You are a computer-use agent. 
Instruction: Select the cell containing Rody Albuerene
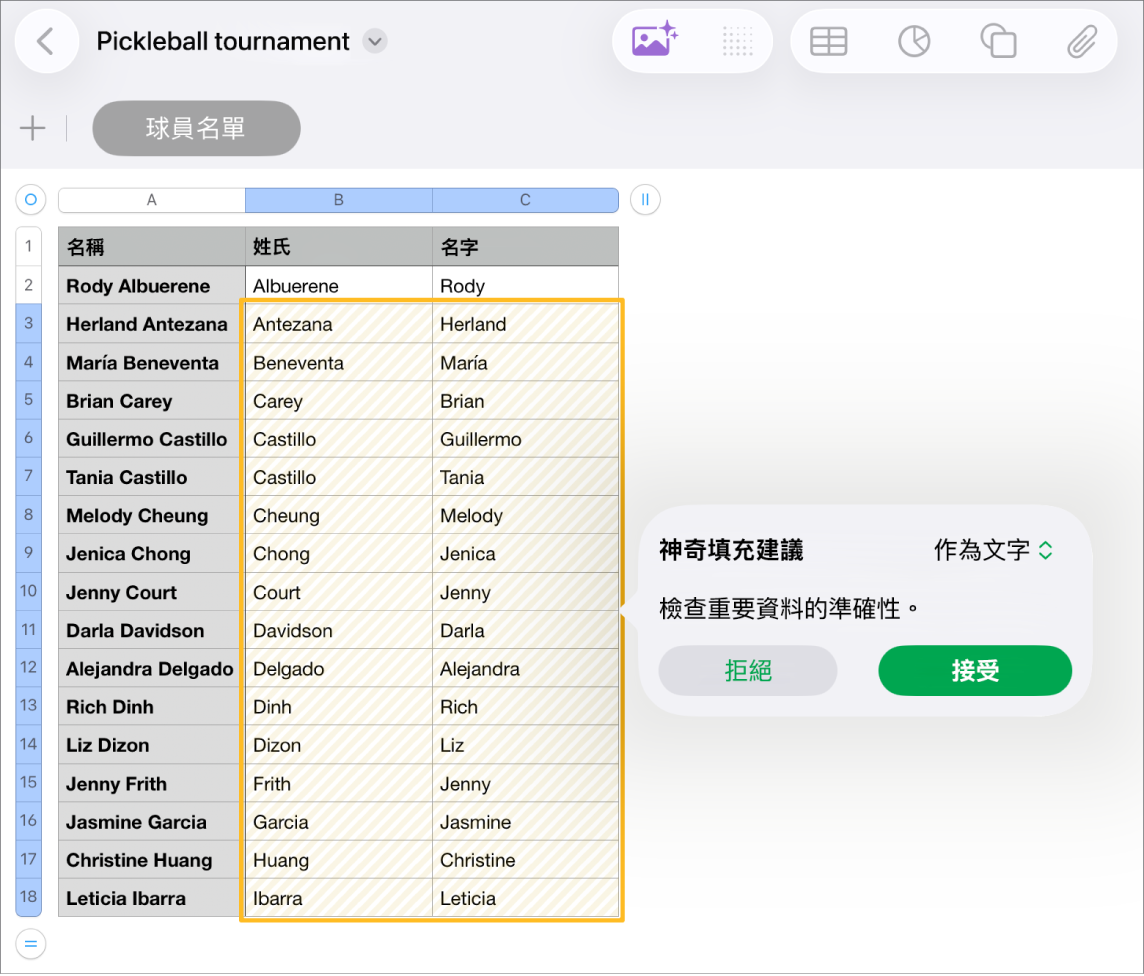point(150,285)
